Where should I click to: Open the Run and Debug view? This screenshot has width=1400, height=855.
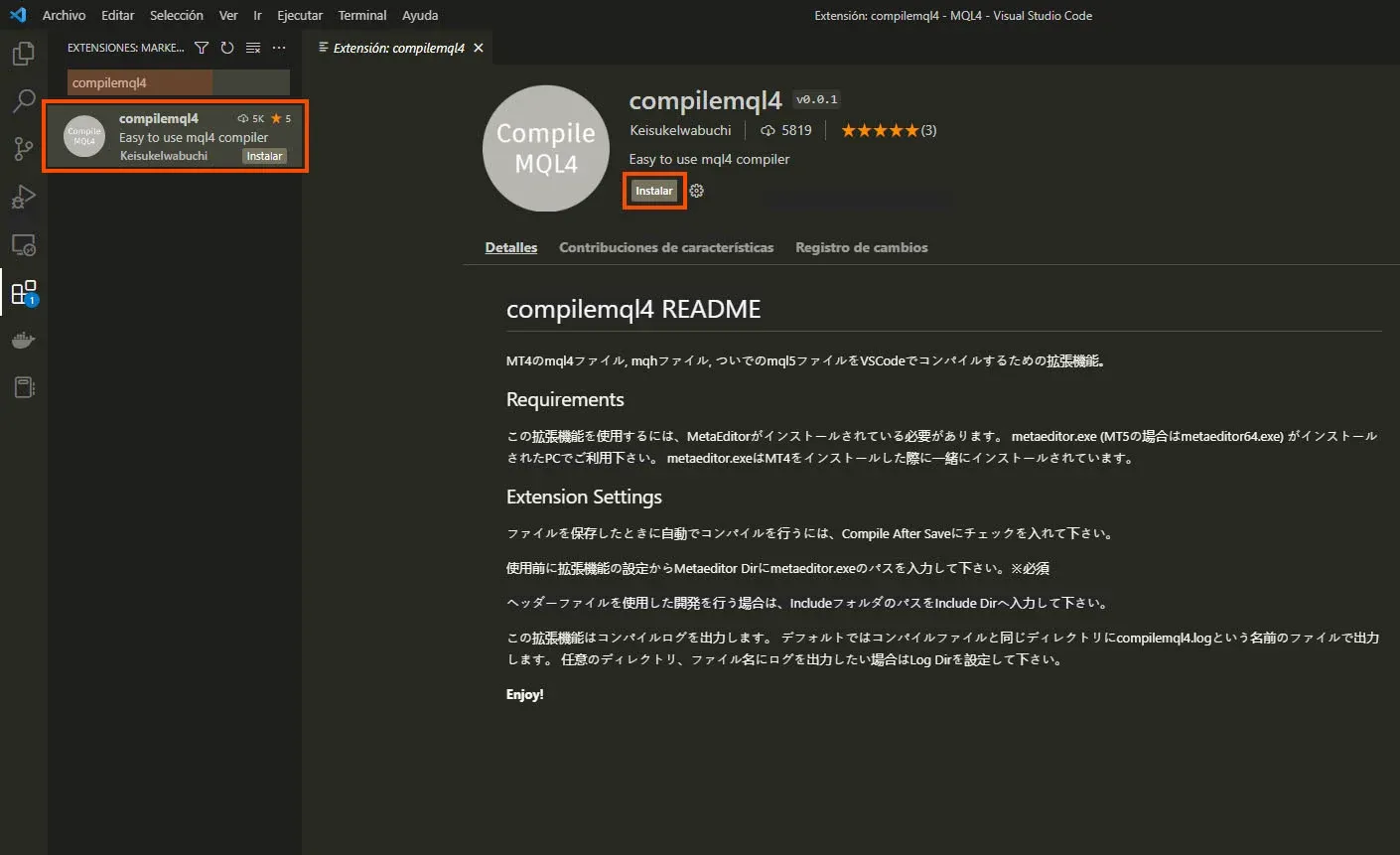[x=23, y=197]
